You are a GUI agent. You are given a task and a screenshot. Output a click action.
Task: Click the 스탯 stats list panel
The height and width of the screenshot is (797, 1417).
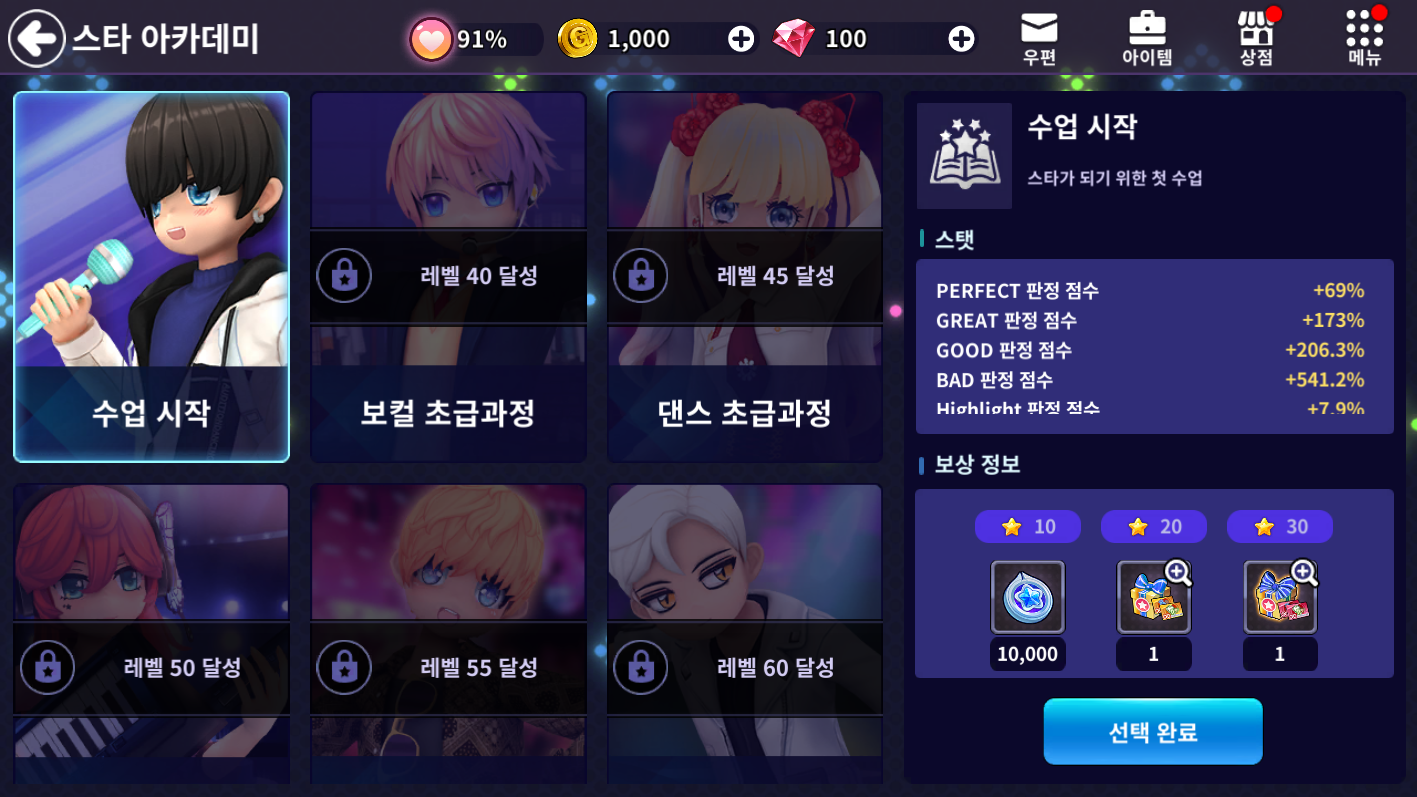1154,346
